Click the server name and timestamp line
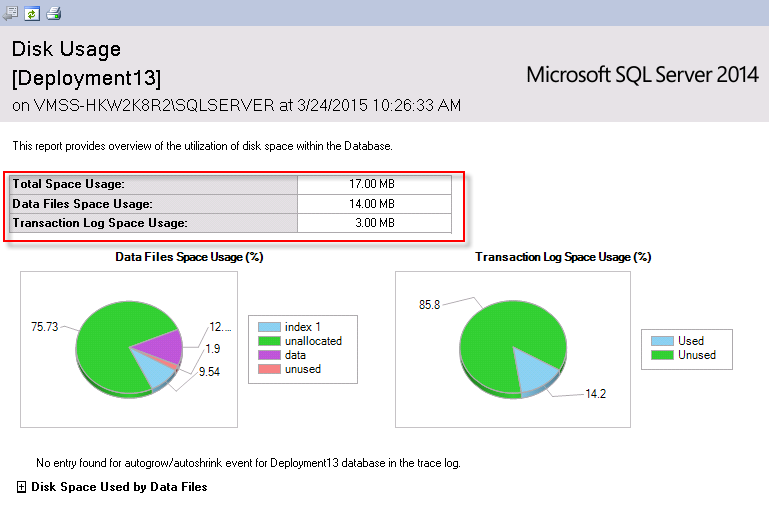This screenshot has width=769, height=507. click(236, 105)
